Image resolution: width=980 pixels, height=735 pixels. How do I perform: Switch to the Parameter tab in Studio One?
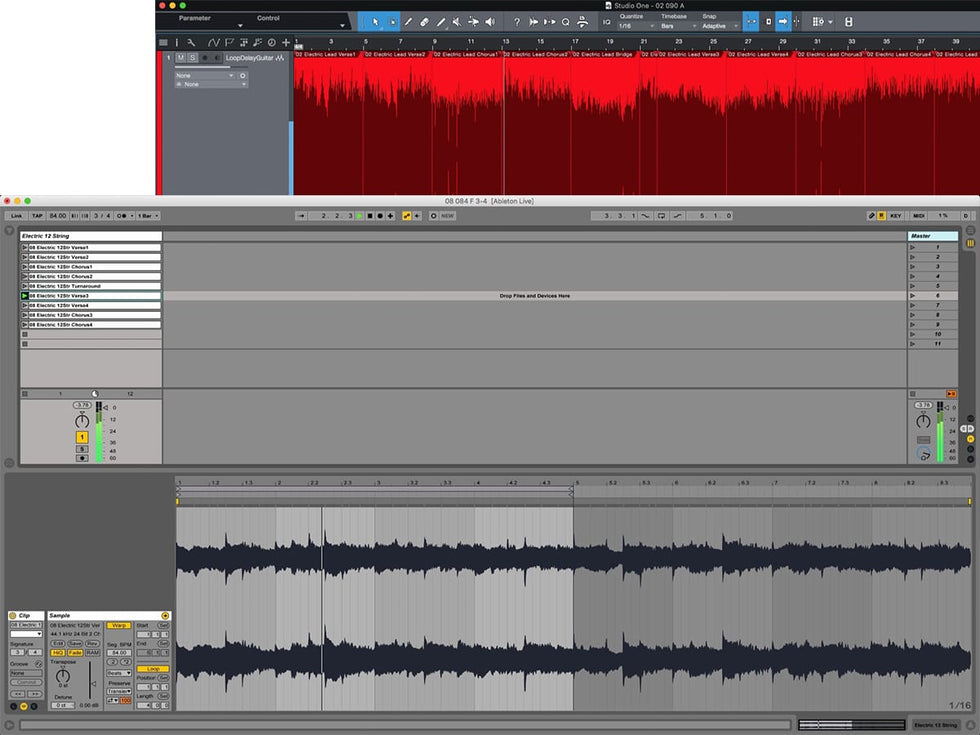[x=196, y=18]
